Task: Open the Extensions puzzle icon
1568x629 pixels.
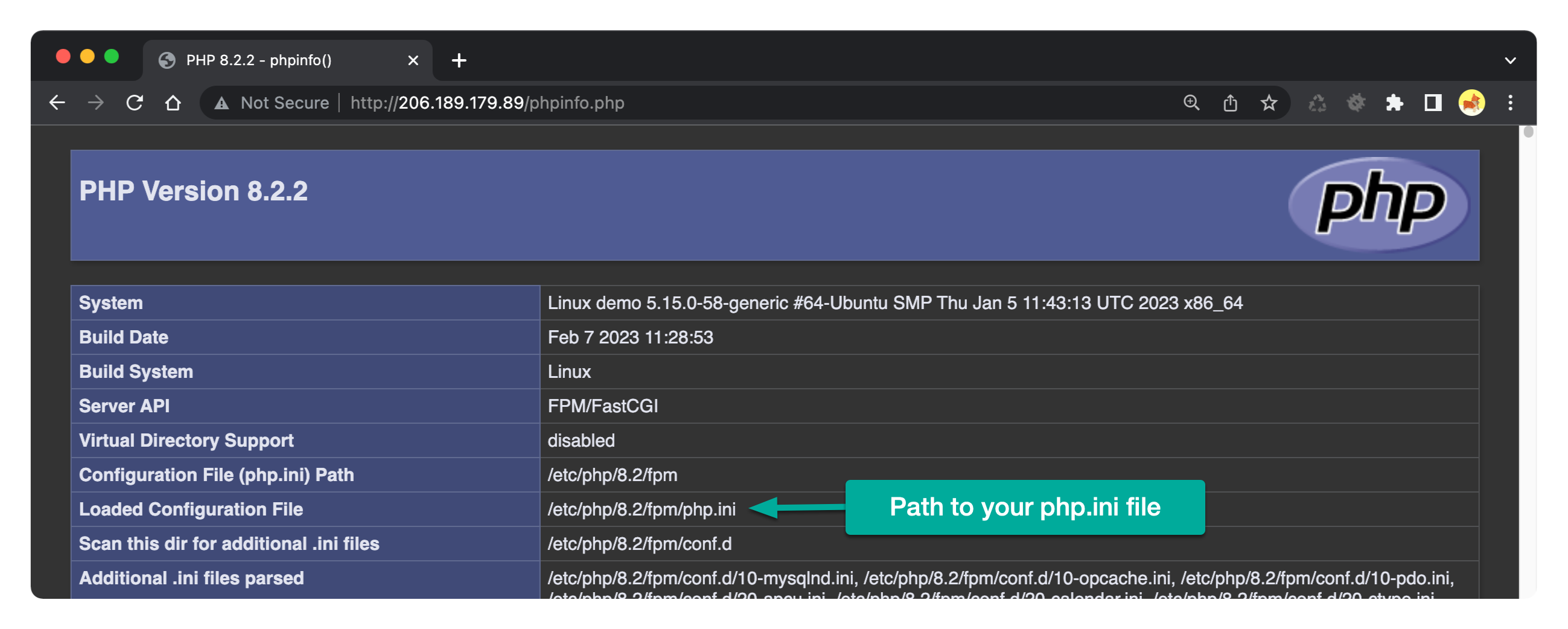Action: pyautogui.click(x=1395, y=103)
